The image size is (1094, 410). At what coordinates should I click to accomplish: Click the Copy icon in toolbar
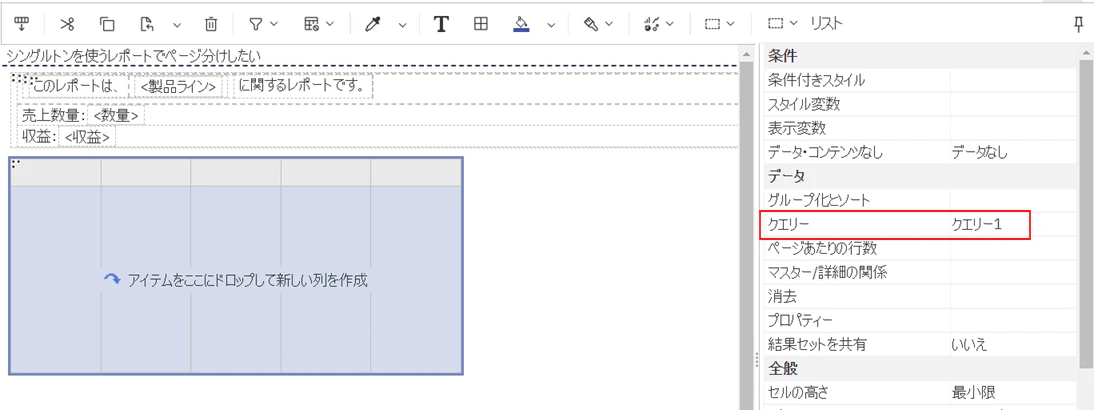(x=107, y=24)
